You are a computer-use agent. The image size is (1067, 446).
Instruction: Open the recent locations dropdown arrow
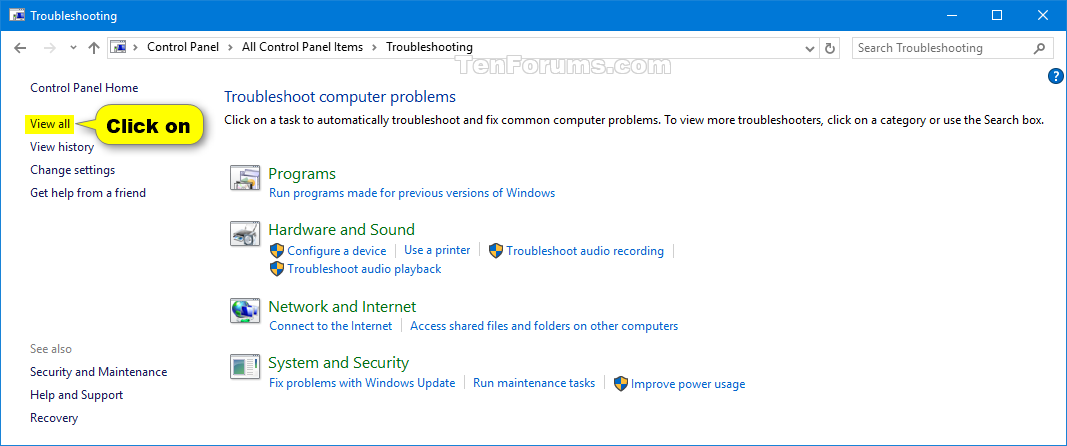tap(73, 48)
